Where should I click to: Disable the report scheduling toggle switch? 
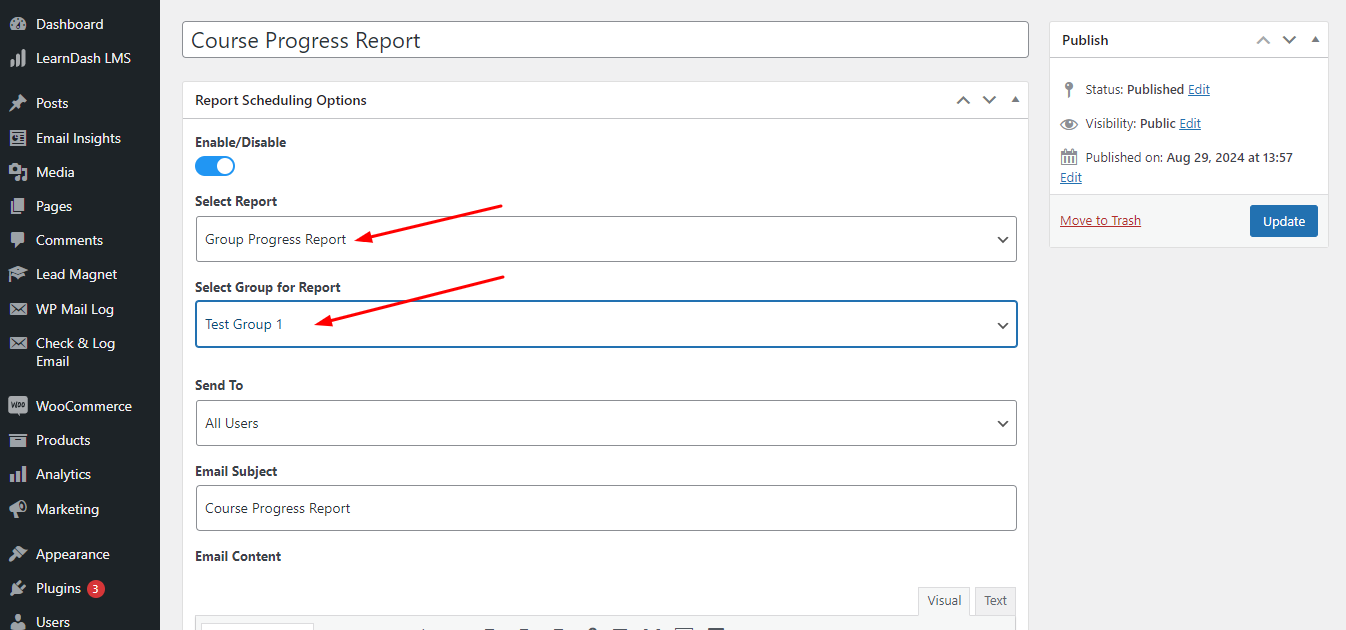(x=215, y=166)
